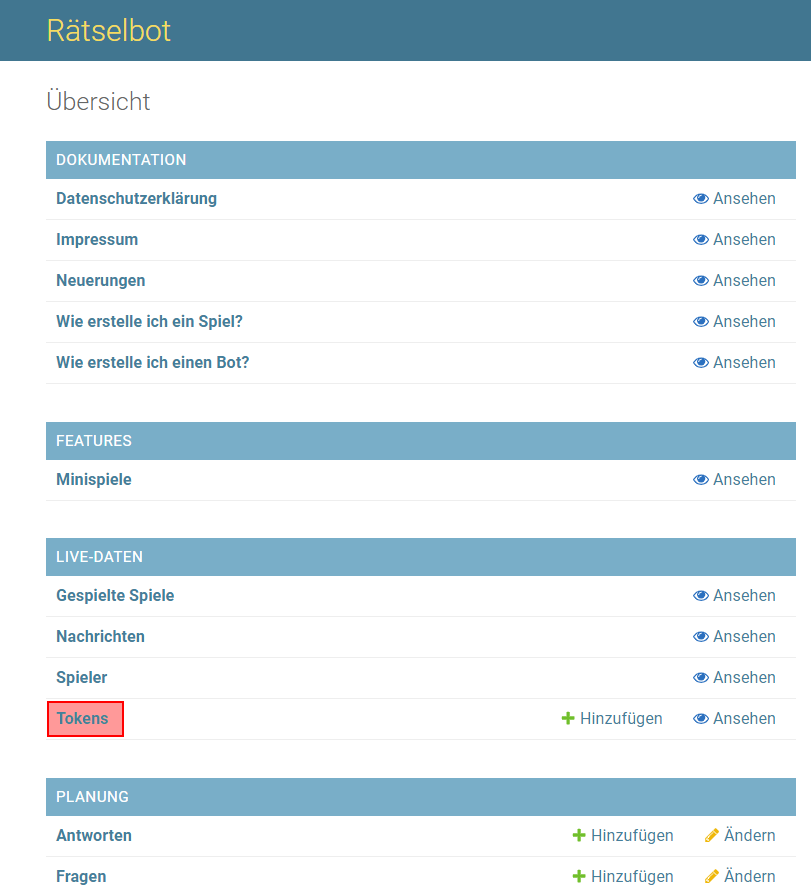Screen dimensions: 811x896
Task: Click the eye icon for Gespielte Spiele
Action: [700, 596]
